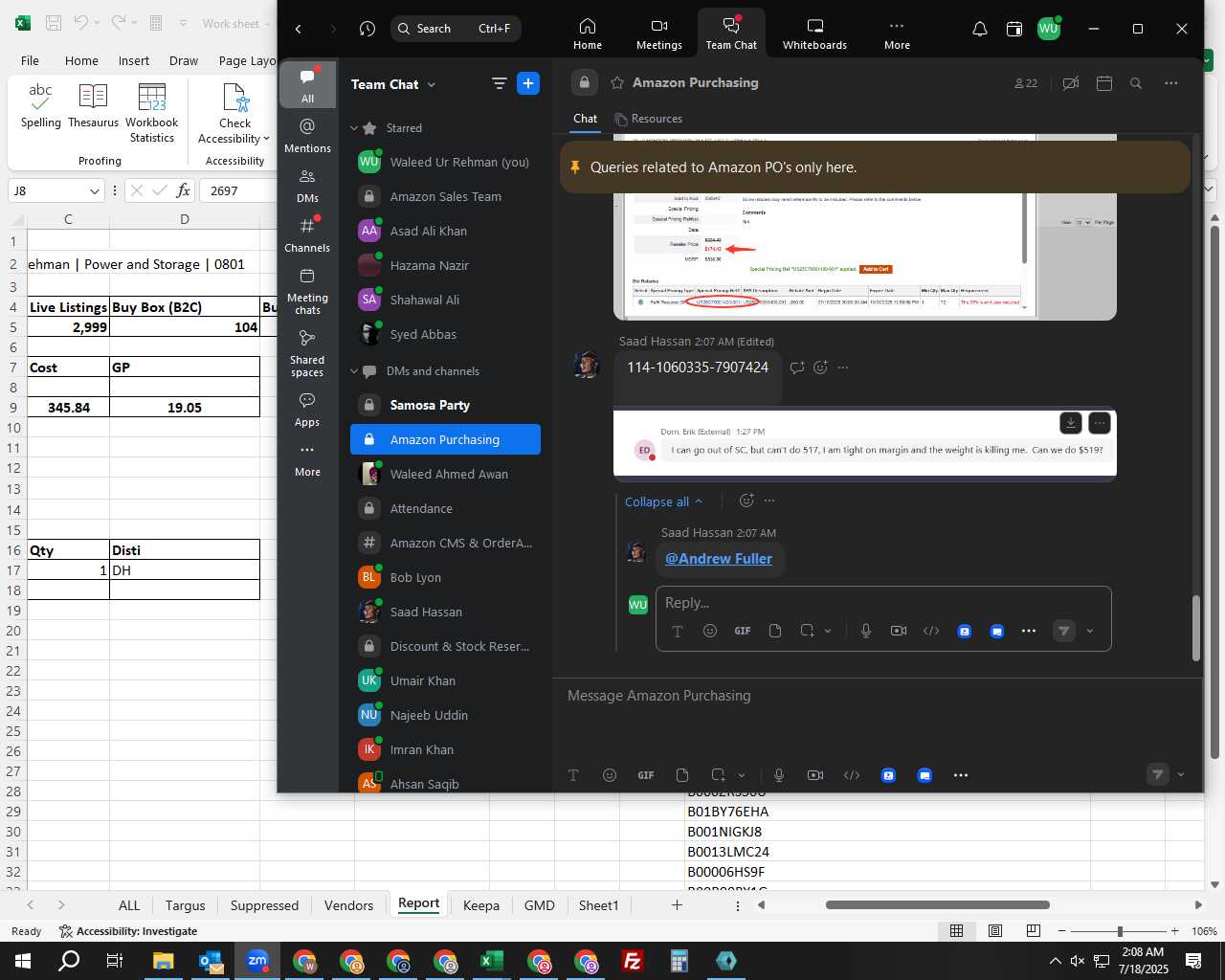Click Excel zoom out minus button

click(1062, 931)
